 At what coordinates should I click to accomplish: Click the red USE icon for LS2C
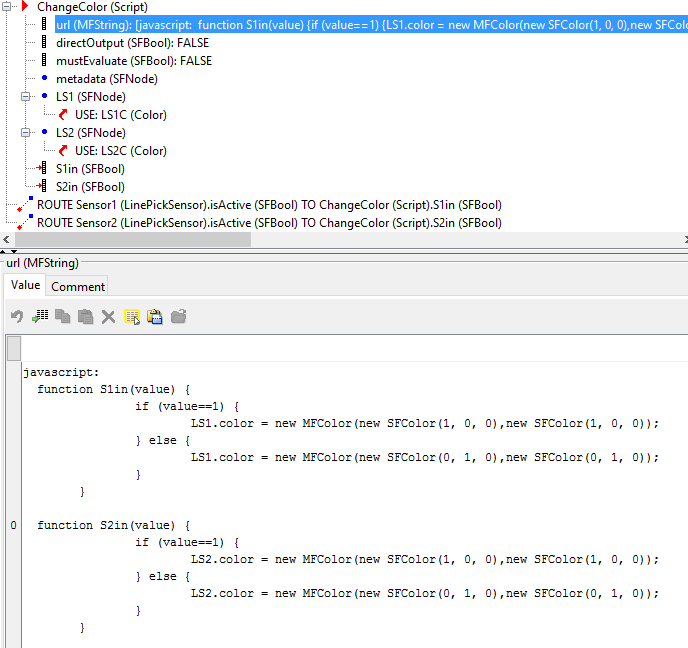point(63,150)
